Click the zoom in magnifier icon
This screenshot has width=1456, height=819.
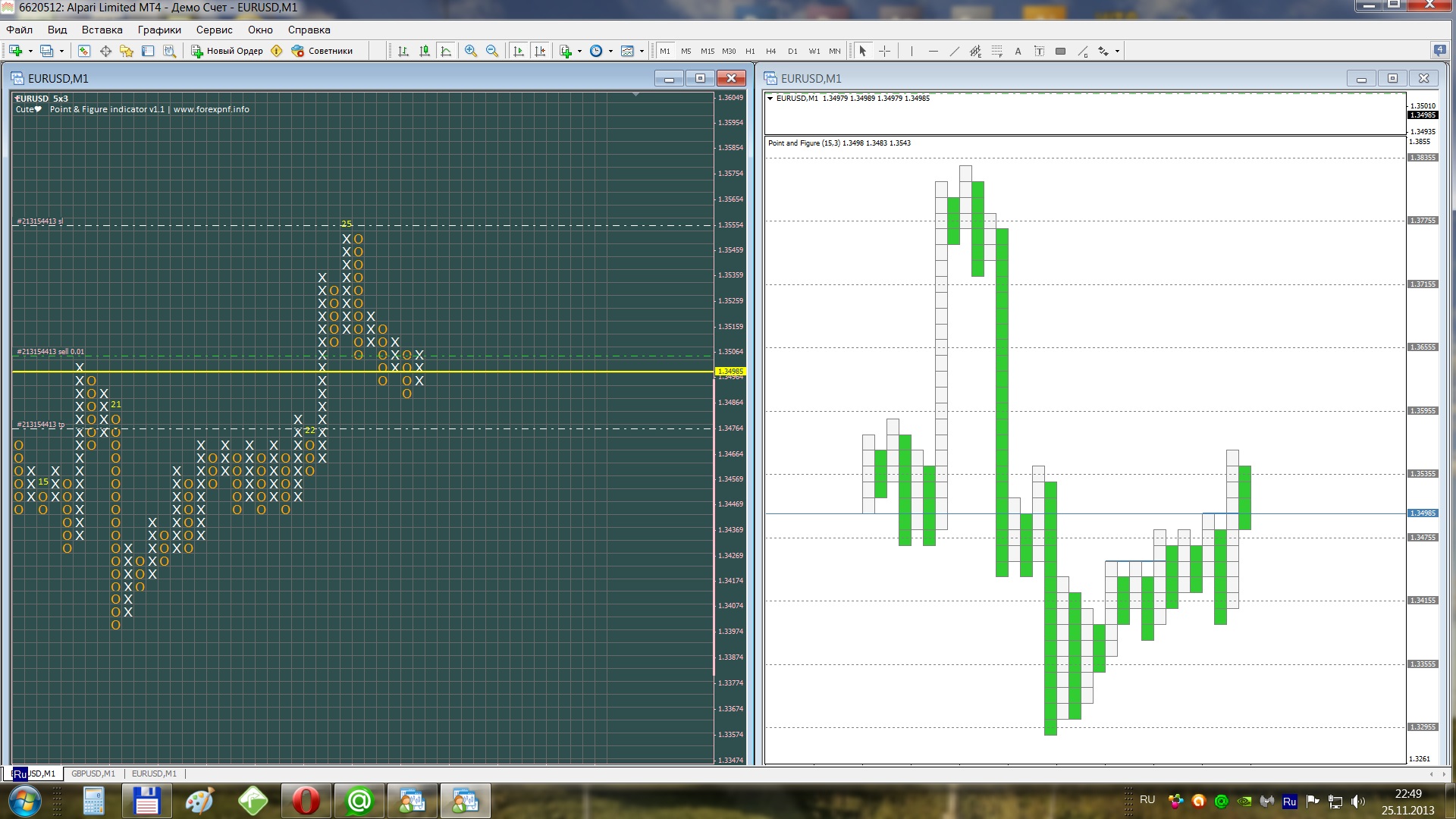(471, 51)
